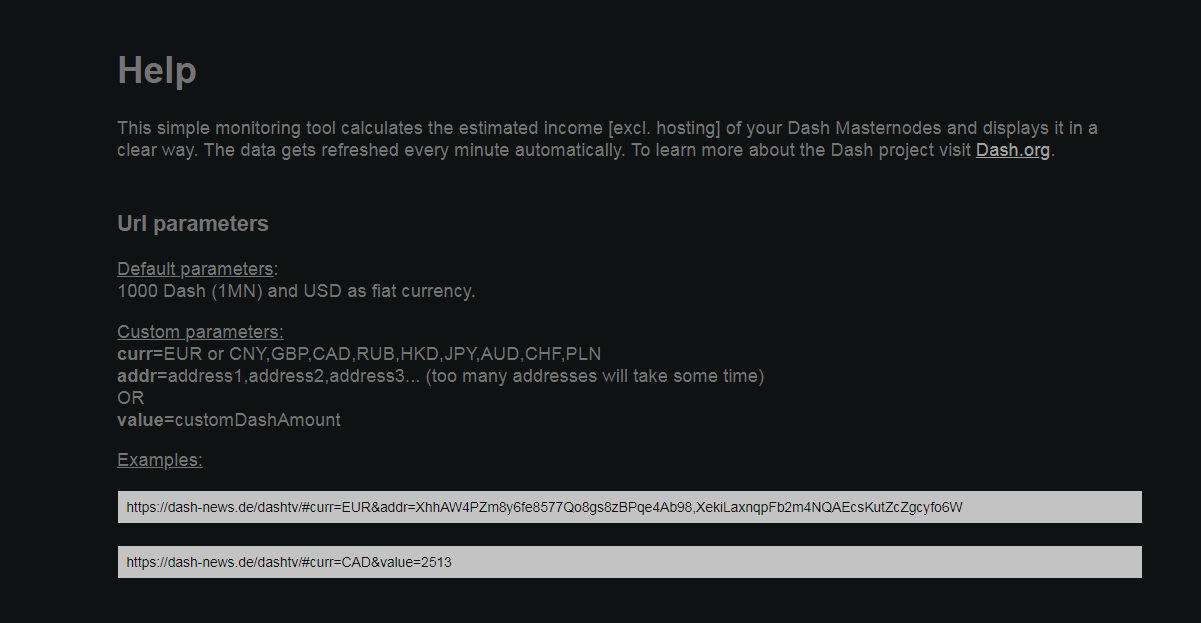The height and width of the screenshot is (623, 1201).
Task: Click the bold addr= parameter name
Action: click(x=142, y=376)
